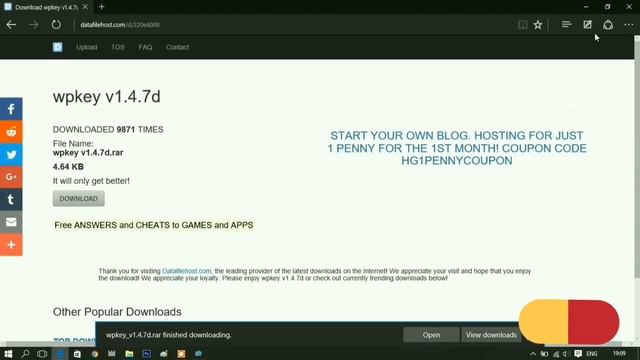The image size is (640, 360).
Task: Open the downloaded wpkey_v1.4.7d.rar file
Action: coord(431,335)
